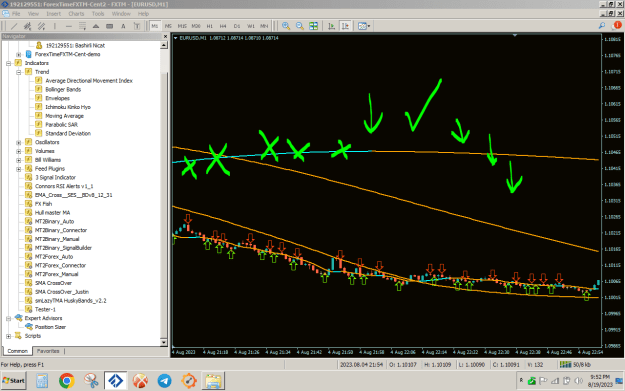The image size is (625, 391).
Task: Select Ichimoku Kinko Hyo indicator
Action: (68, 107)
